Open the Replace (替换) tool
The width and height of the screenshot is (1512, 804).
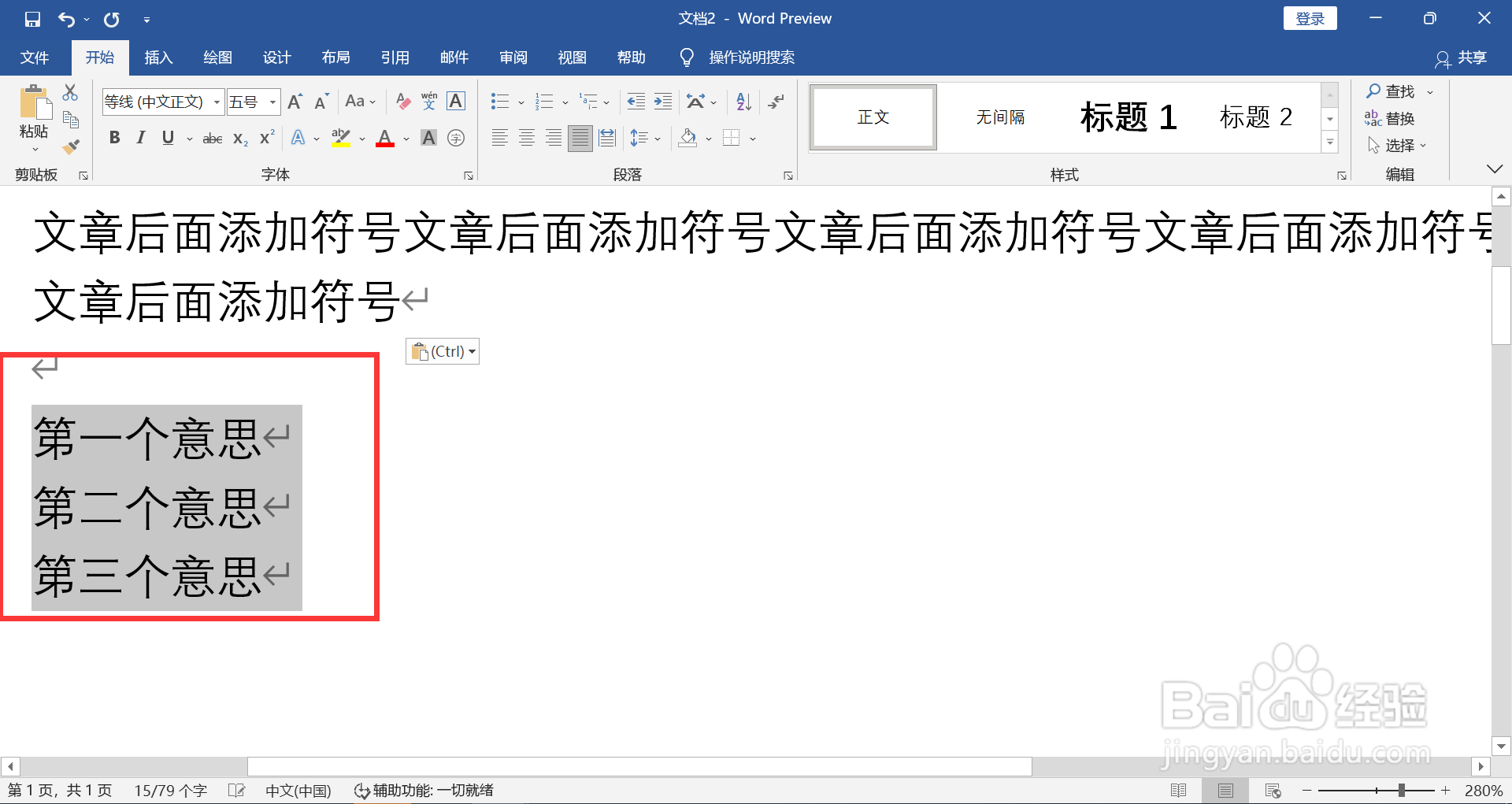1390,119
